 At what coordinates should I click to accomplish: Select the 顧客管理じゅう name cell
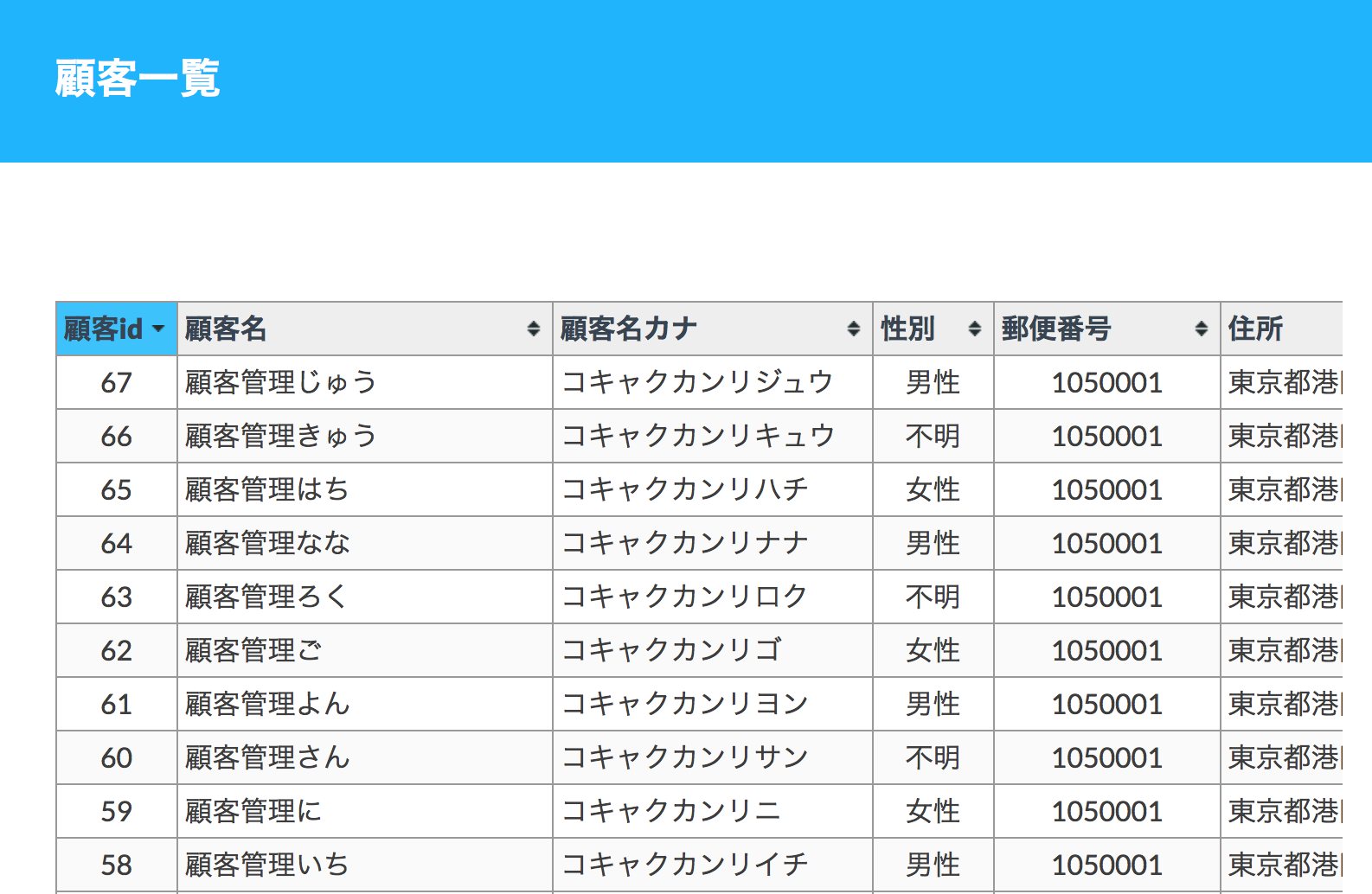(280, 382)
